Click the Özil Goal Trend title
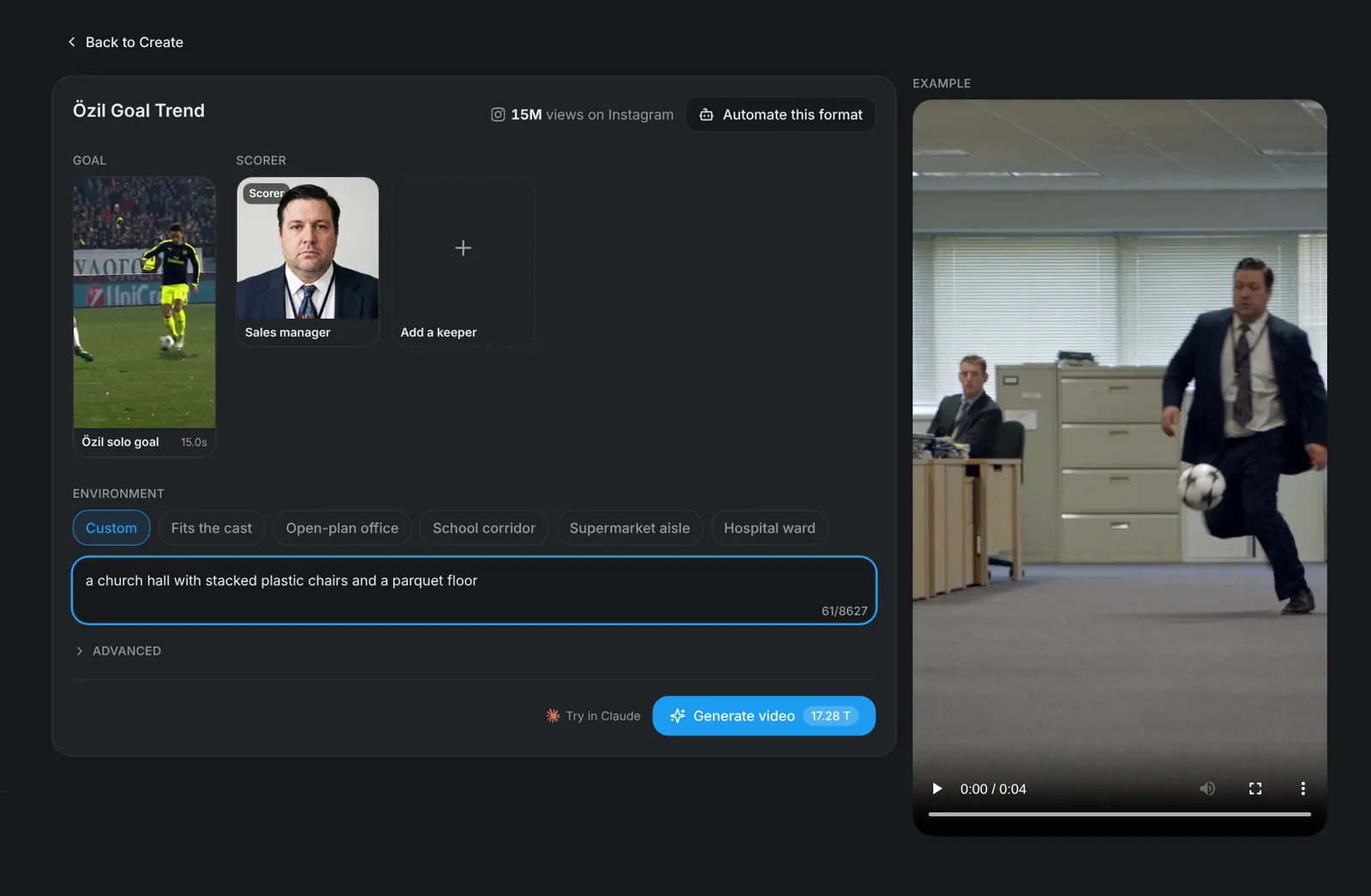This screenshot has width=1371, height=896. tap(139, 111)
